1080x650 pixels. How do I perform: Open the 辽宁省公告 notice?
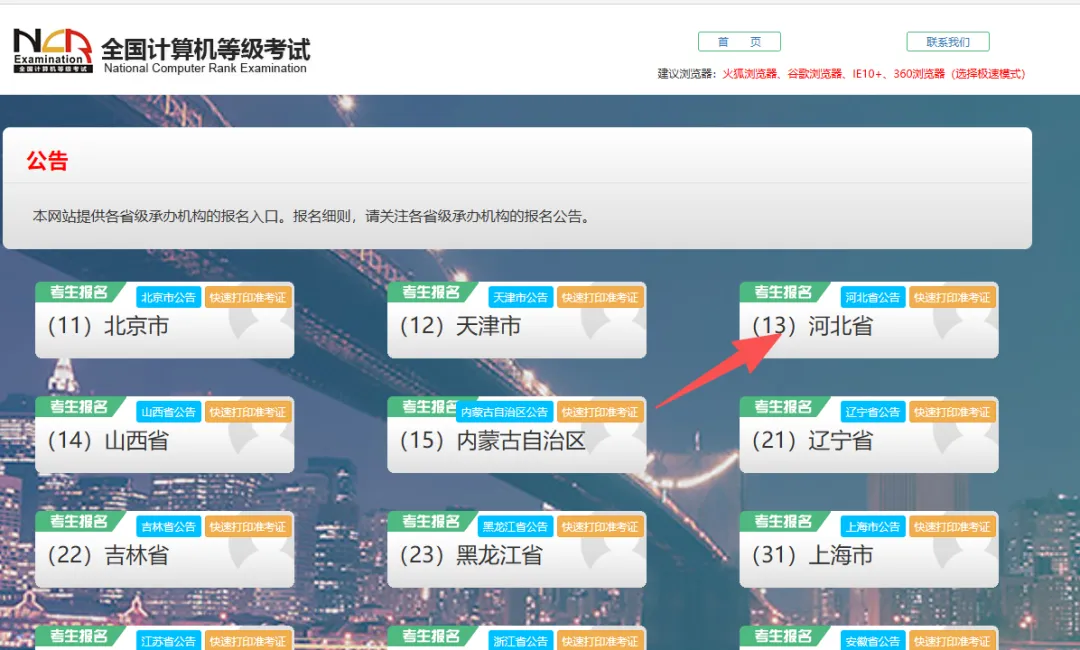873,412
